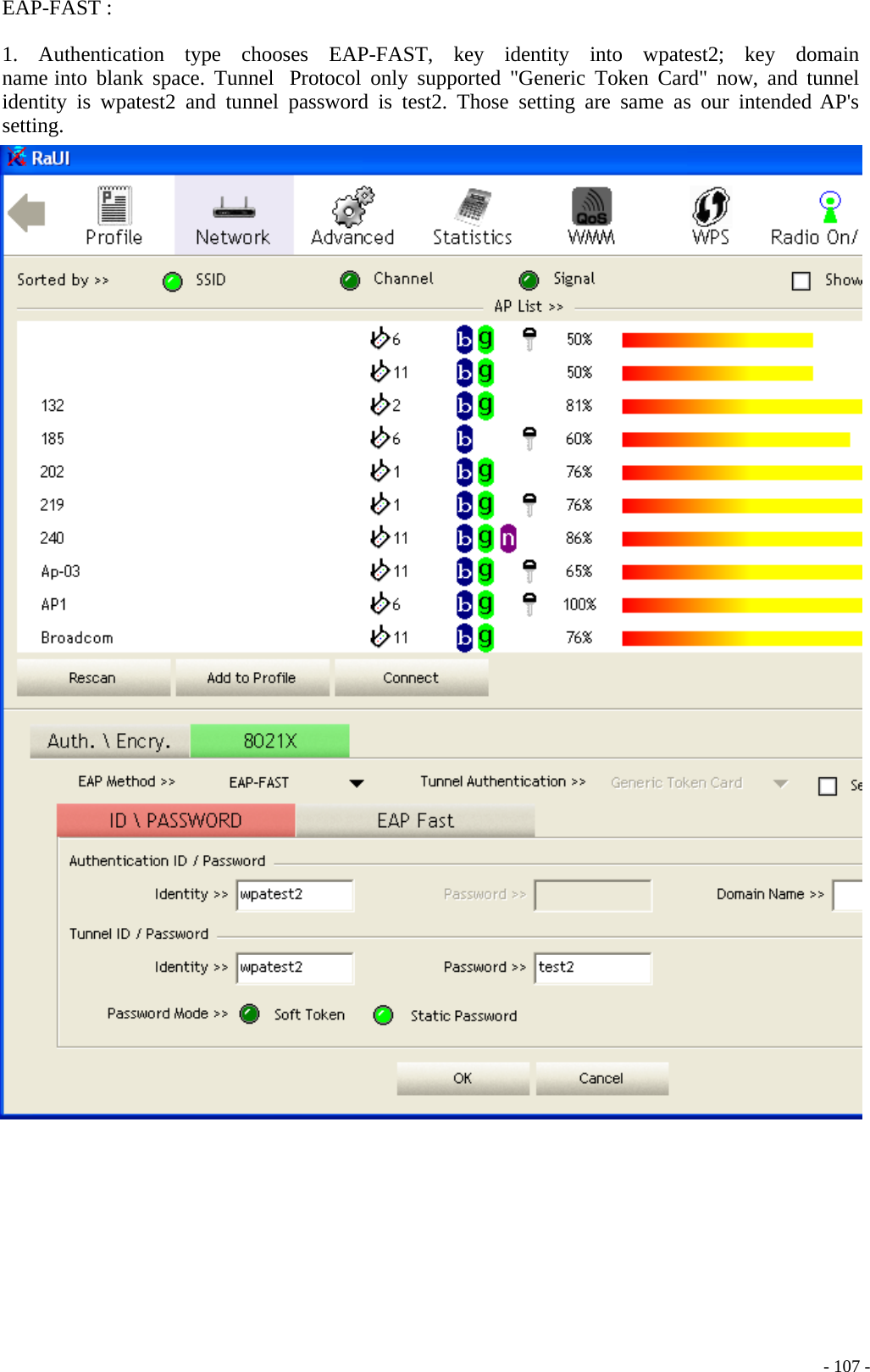
Task: Select the Broadcom network row
Action: tap(439, 637)
